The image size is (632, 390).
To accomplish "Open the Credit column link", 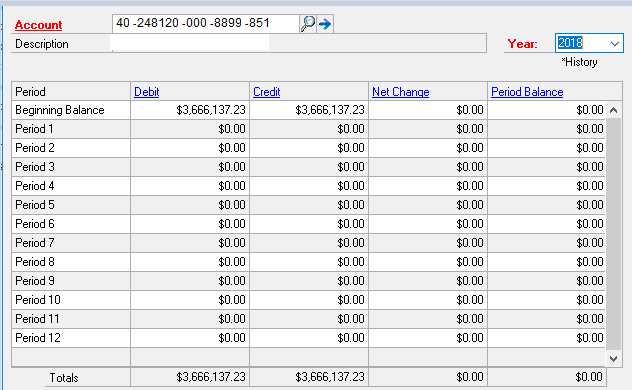I will coord(266,92).
